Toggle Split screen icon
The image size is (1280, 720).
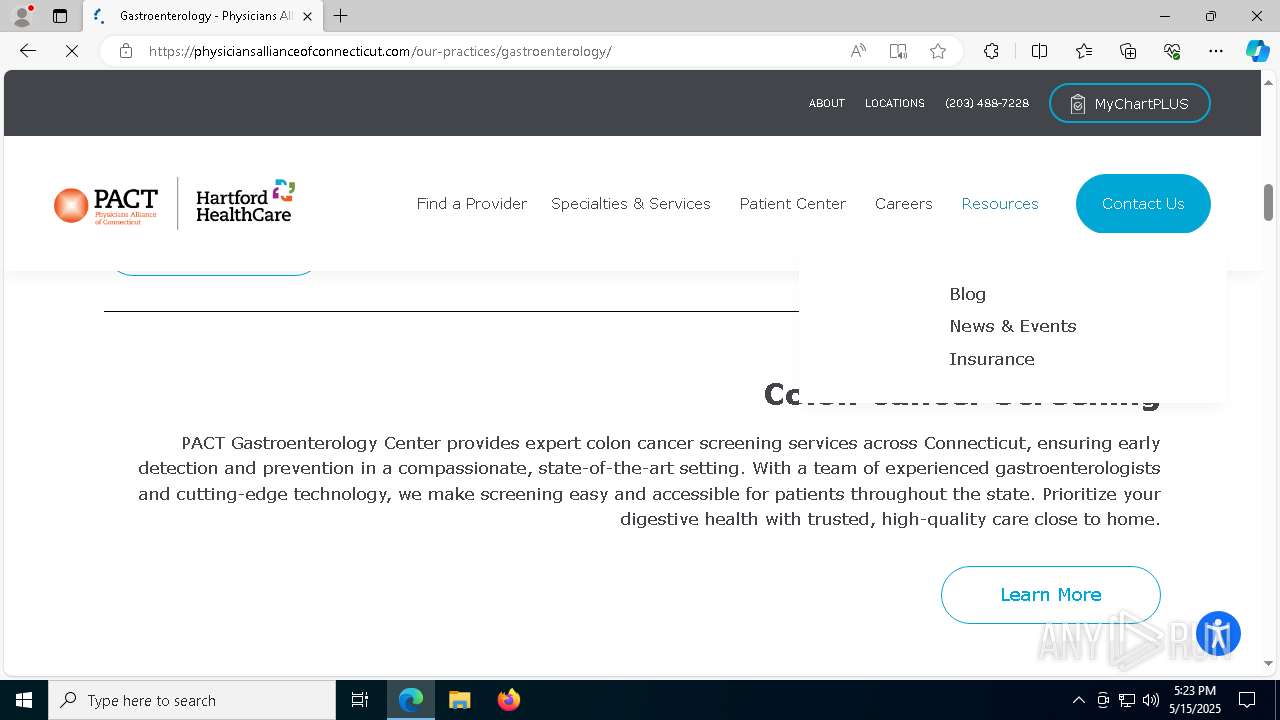1039,51
